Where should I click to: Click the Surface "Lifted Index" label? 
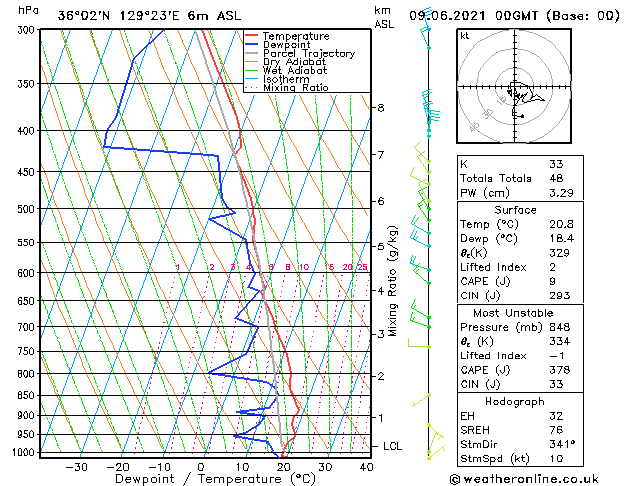[493, 267]
